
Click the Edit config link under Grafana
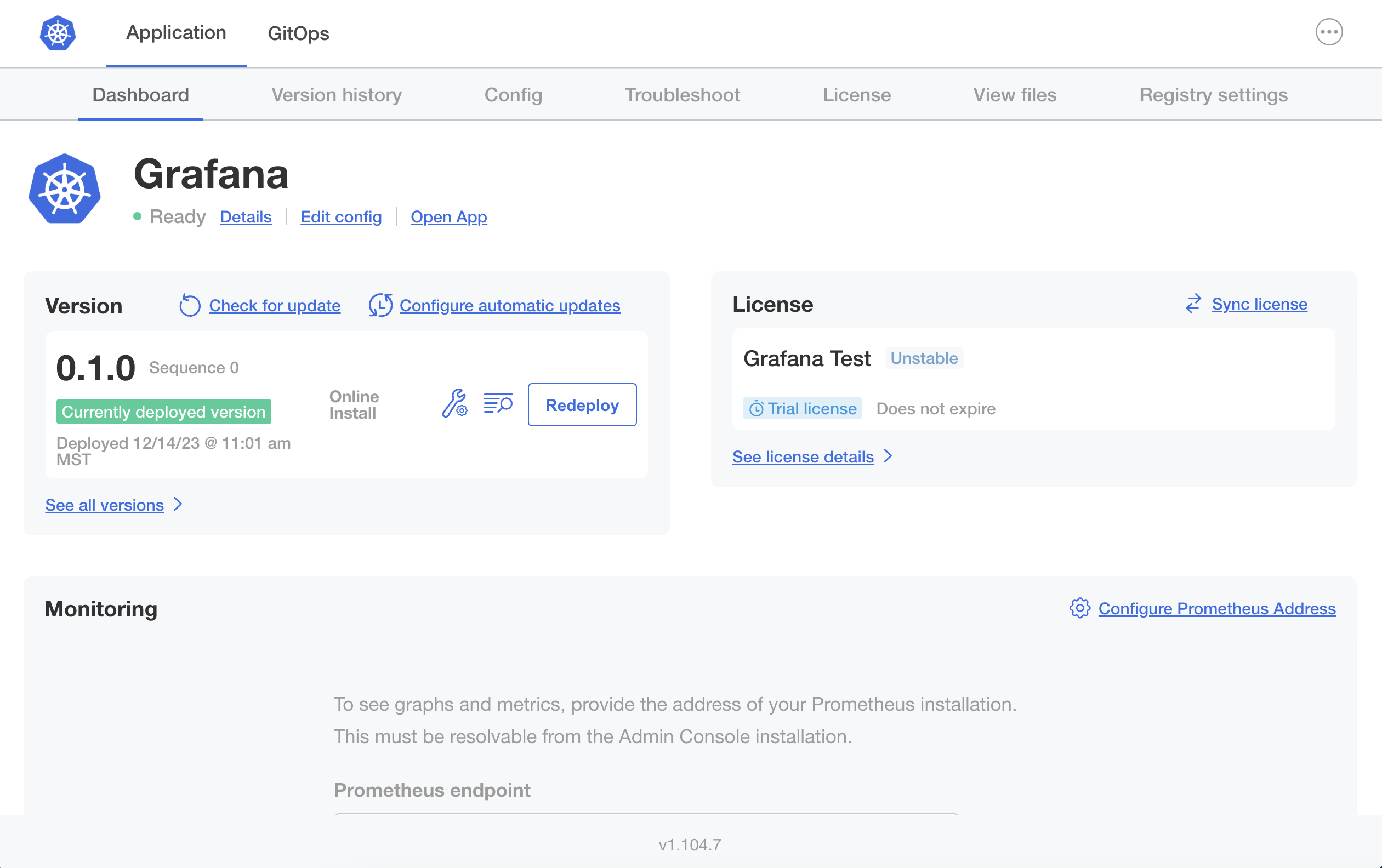coord(341,217)
